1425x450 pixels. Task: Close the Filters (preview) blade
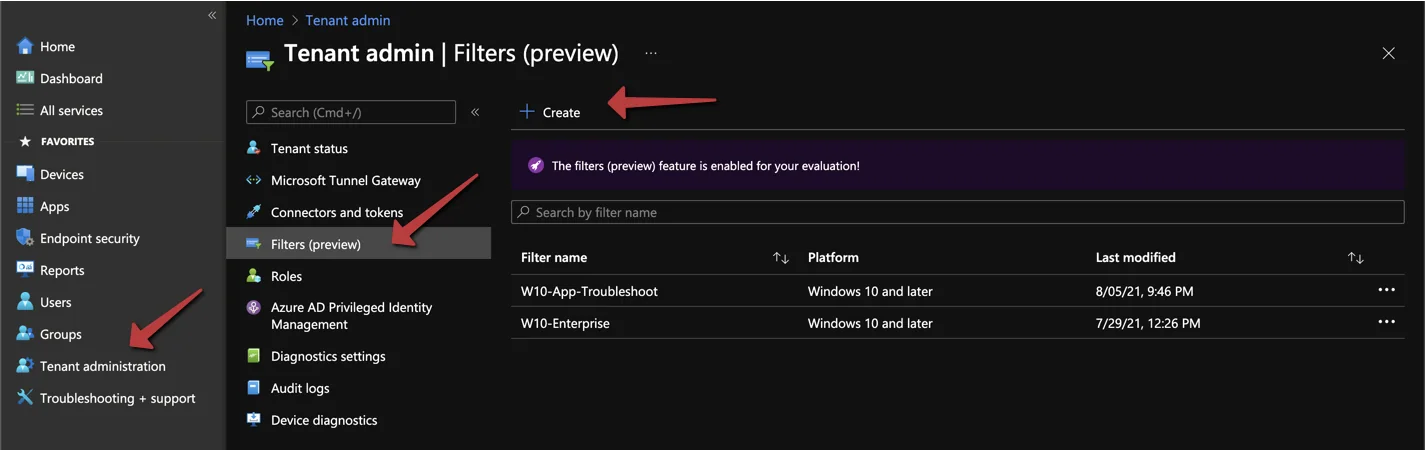pyautogui.click(x=1388, y=53)
